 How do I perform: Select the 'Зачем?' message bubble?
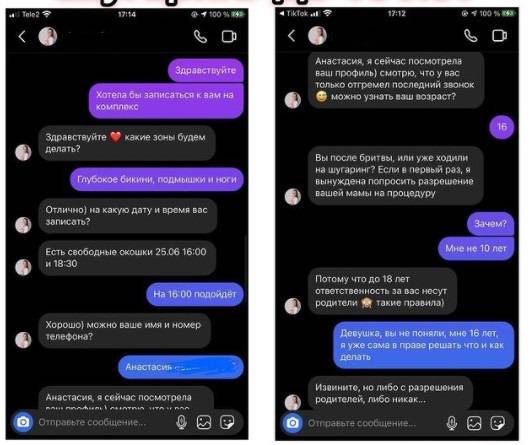(490, 224)
